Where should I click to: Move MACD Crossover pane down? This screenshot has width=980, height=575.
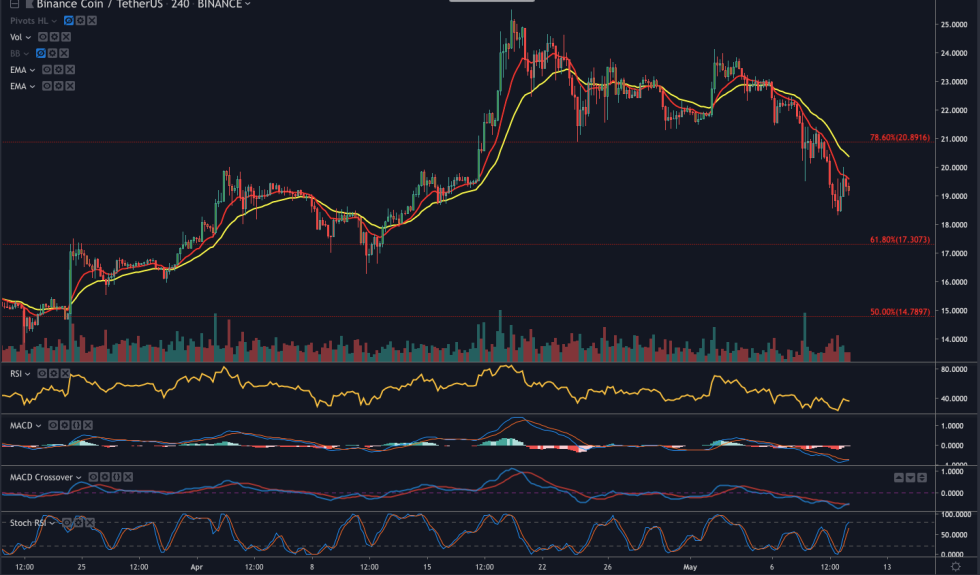[910, 478]
